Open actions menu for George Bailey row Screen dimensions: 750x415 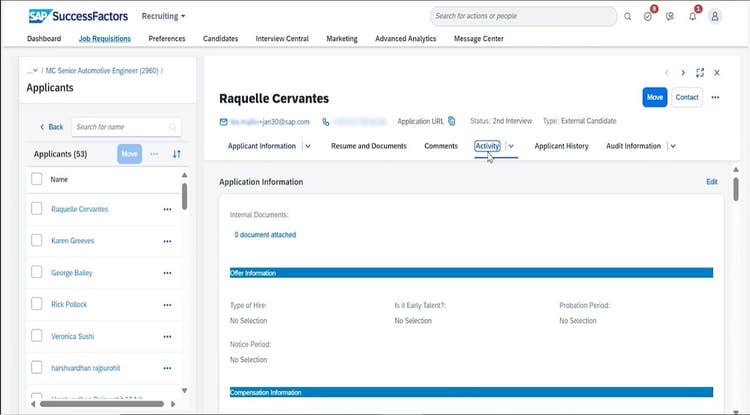click(167, 273)
